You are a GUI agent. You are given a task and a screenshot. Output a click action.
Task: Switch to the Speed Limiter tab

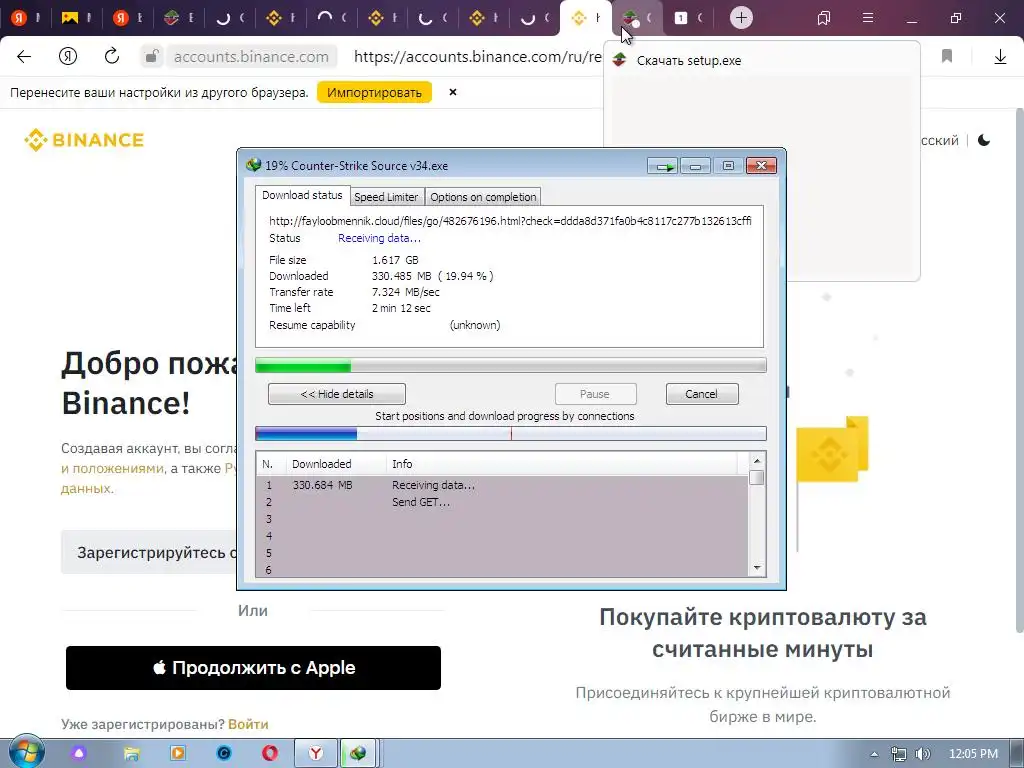tap(386, 197)
